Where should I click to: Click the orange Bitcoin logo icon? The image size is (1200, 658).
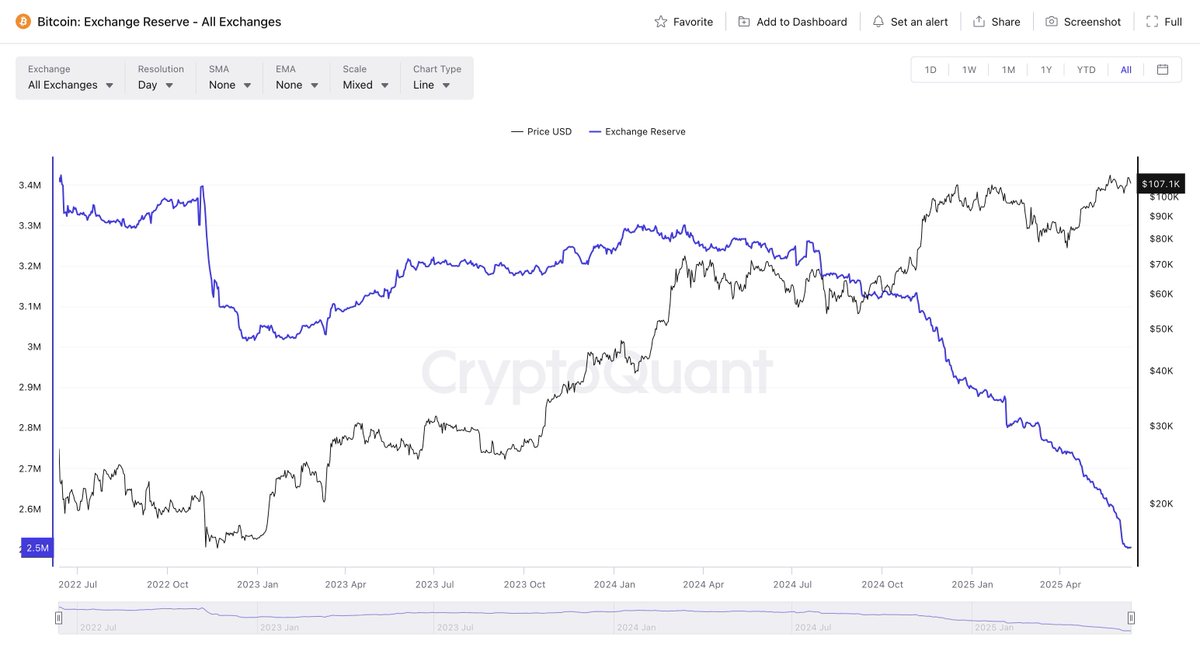[x=23, y=21]
